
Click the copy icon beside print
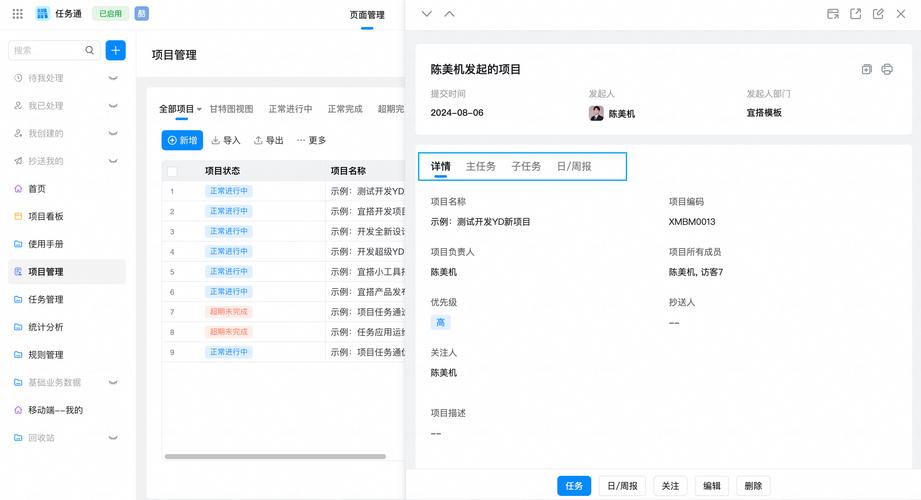click(866, 69)
